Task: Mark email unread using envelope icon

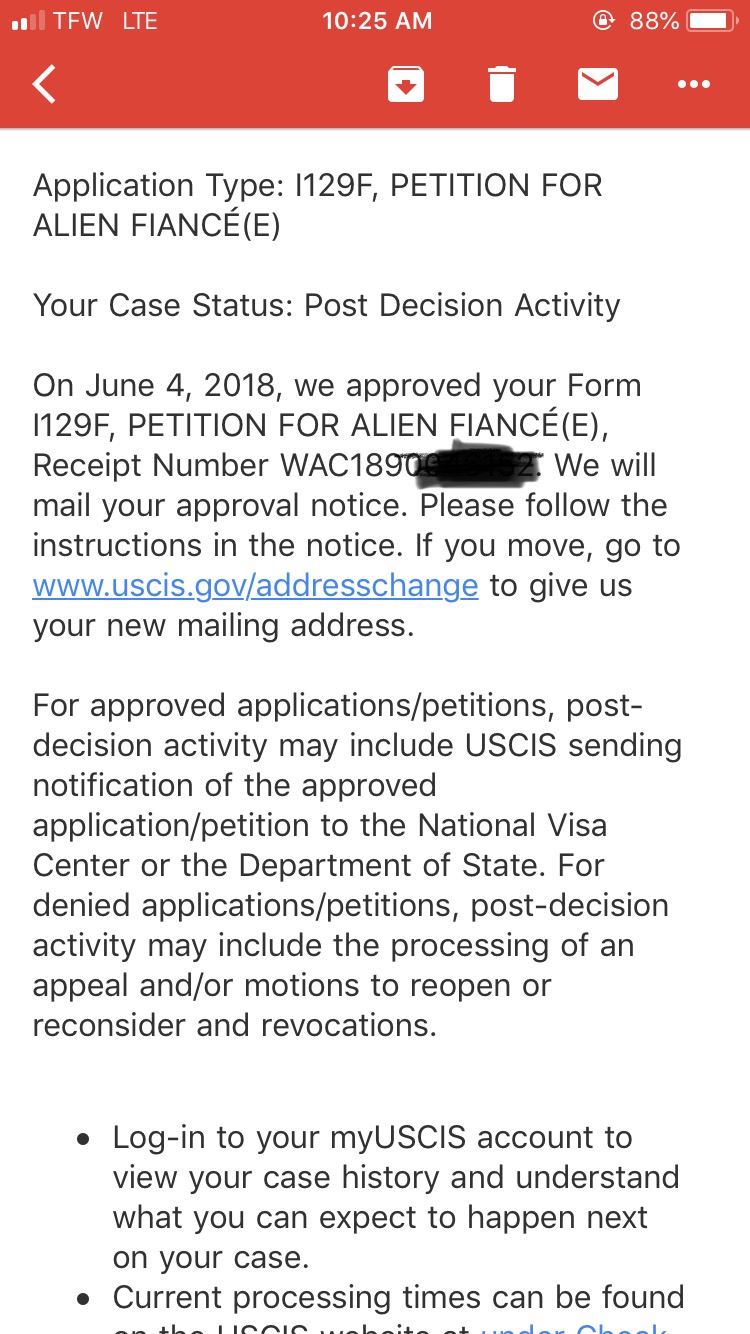Action: [598, 85]
